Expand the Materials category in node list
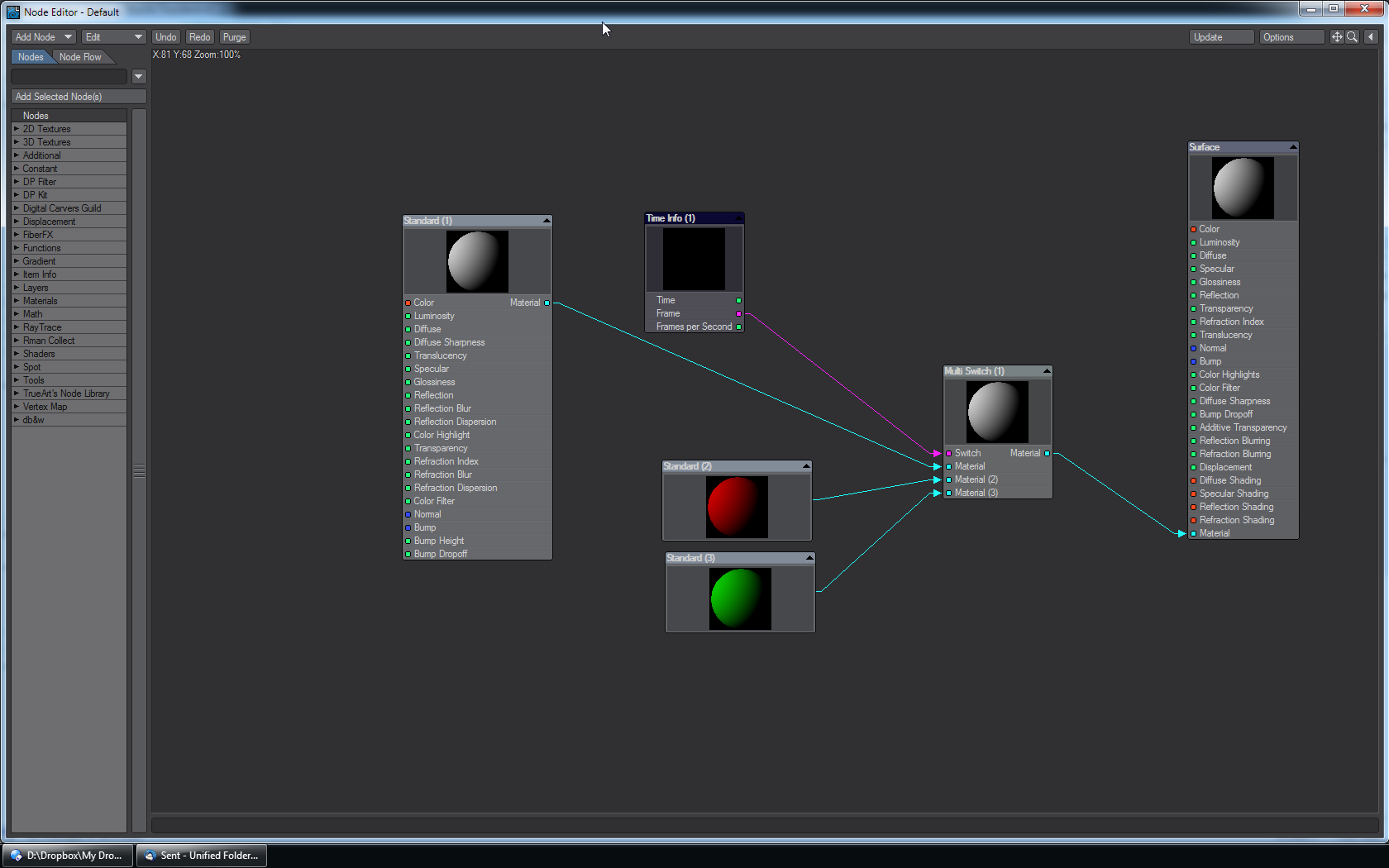Viewport: 1389px width, 868px height. [40, 301]
